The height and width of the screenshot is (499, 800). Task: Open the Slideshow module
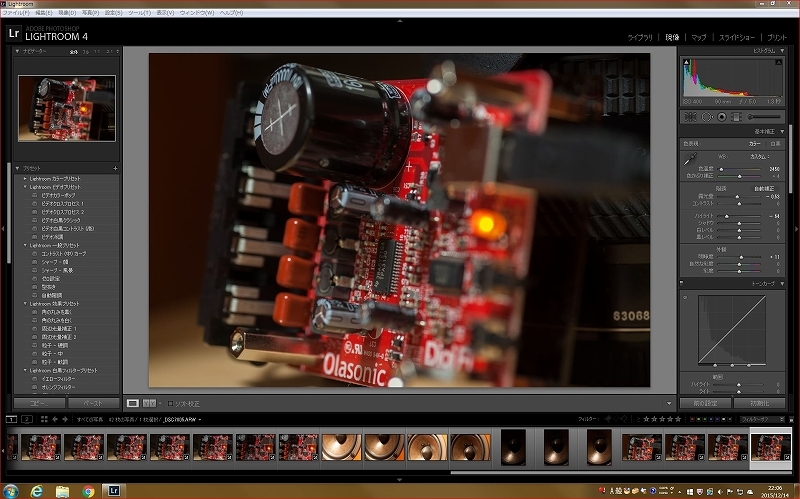pos(736,37)
